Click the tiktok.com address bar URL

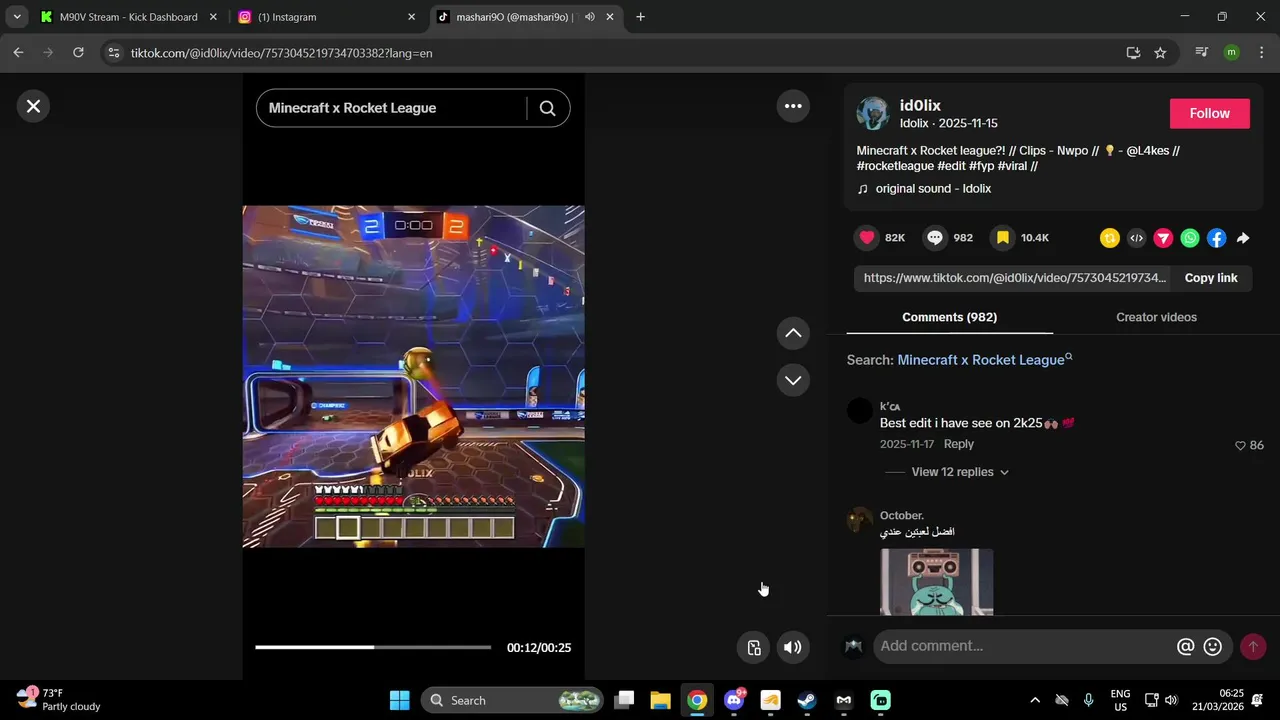coord(281,53)
